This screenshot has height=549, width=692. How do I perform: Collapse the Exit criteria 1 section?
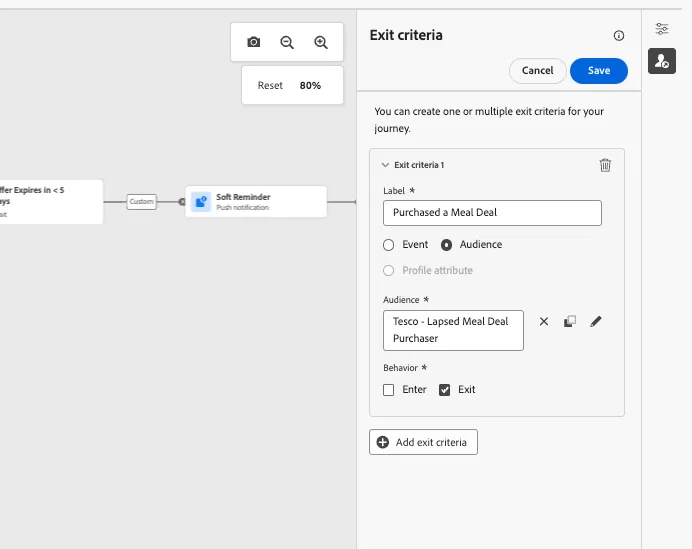click(x=385, y=165)
